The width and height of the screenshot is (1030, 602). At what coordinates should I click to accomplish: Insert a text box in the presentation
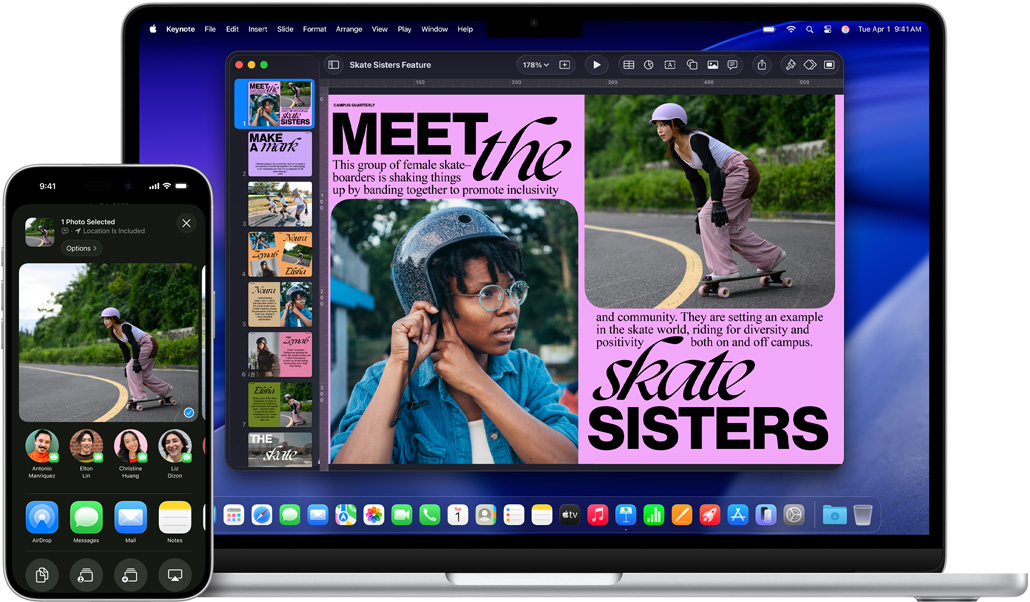pyautogui.click(x=670, y=64)
